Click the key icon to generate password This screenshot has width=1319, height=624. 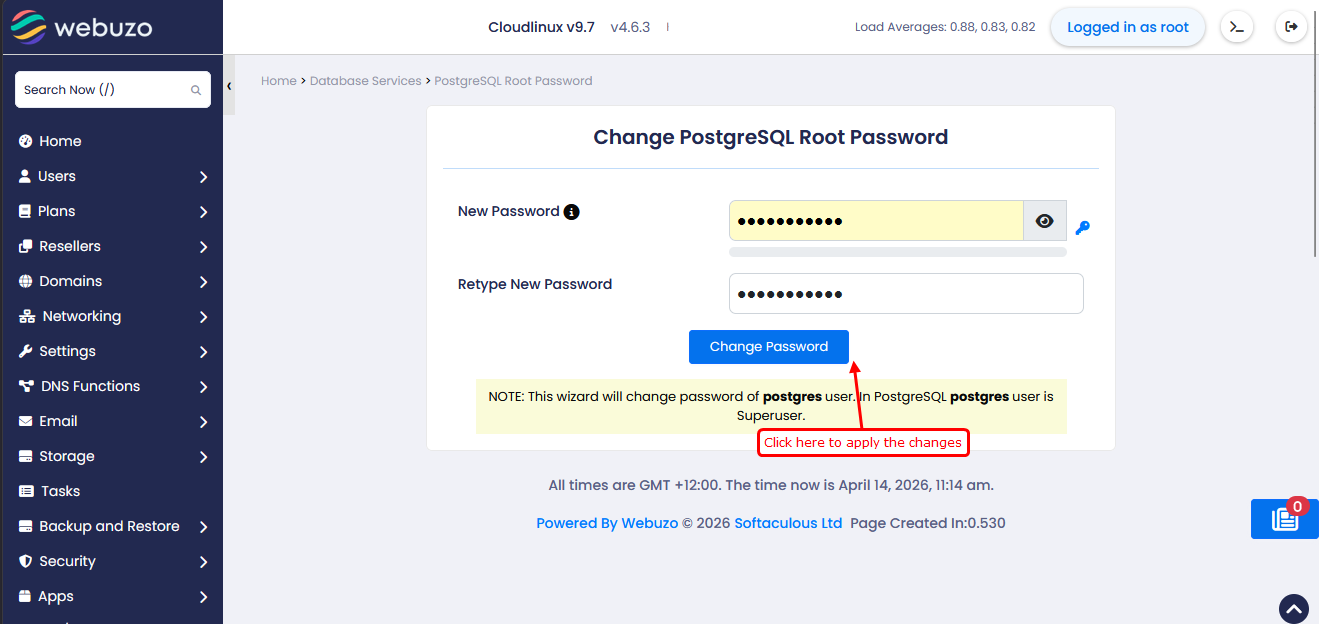click(x=1082, y=228)
